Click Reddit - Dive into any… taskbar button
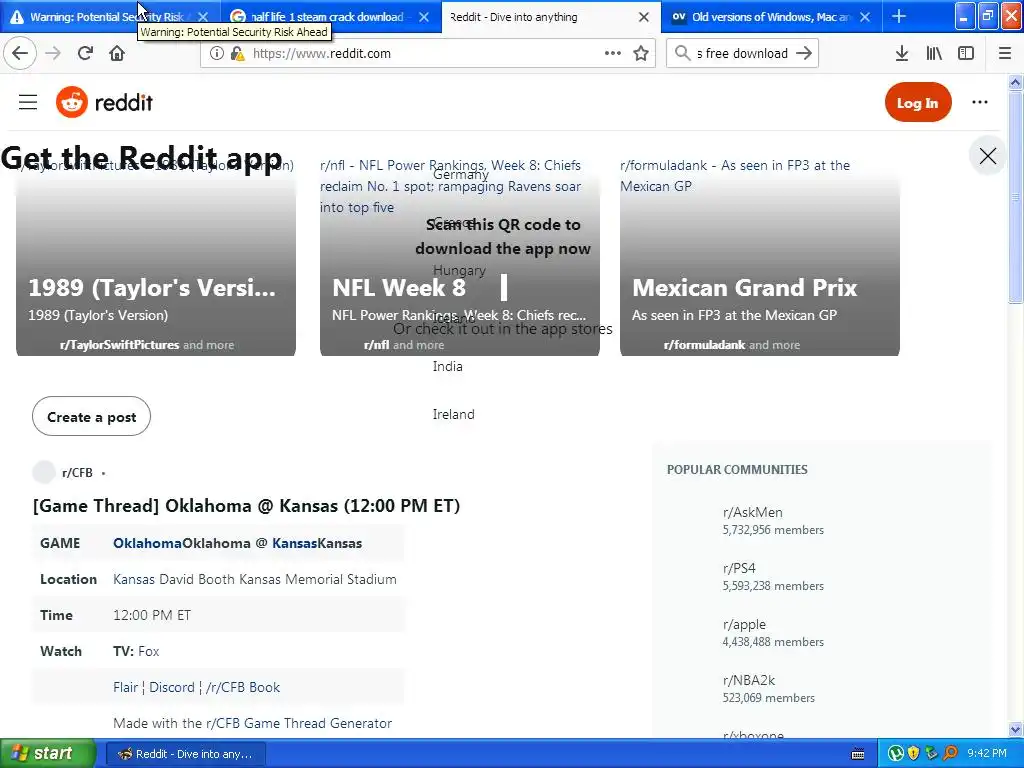The height and width of the screenshot is (768, 1024). click(x=185, y=754)
